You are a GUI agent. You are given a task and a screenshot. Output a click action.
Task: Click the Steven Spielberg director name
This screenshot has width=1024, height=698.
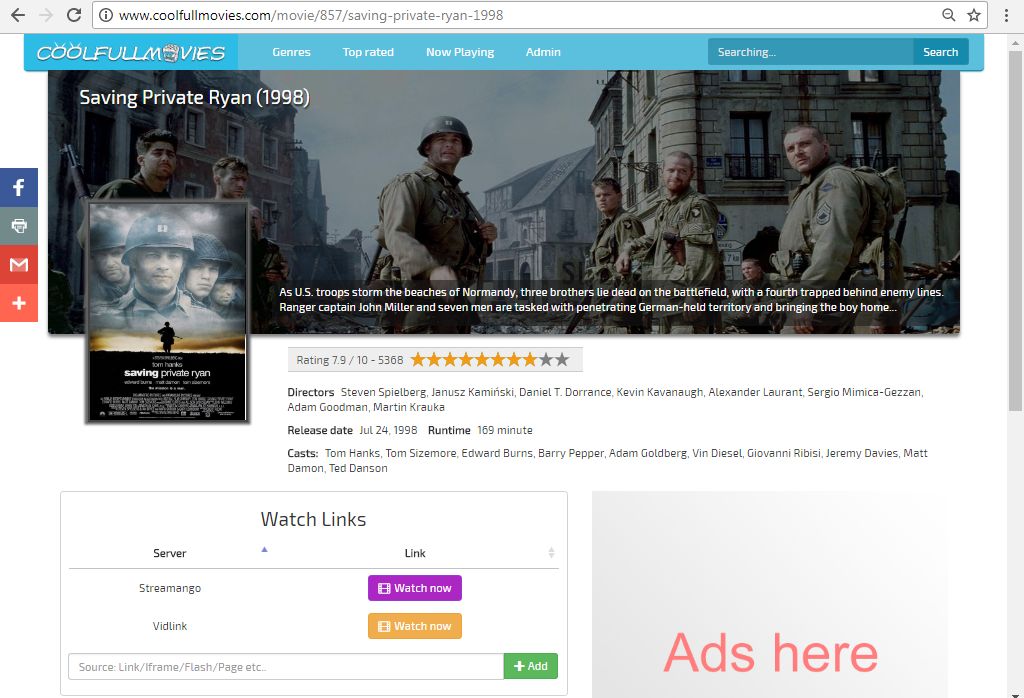click(383, 392)
